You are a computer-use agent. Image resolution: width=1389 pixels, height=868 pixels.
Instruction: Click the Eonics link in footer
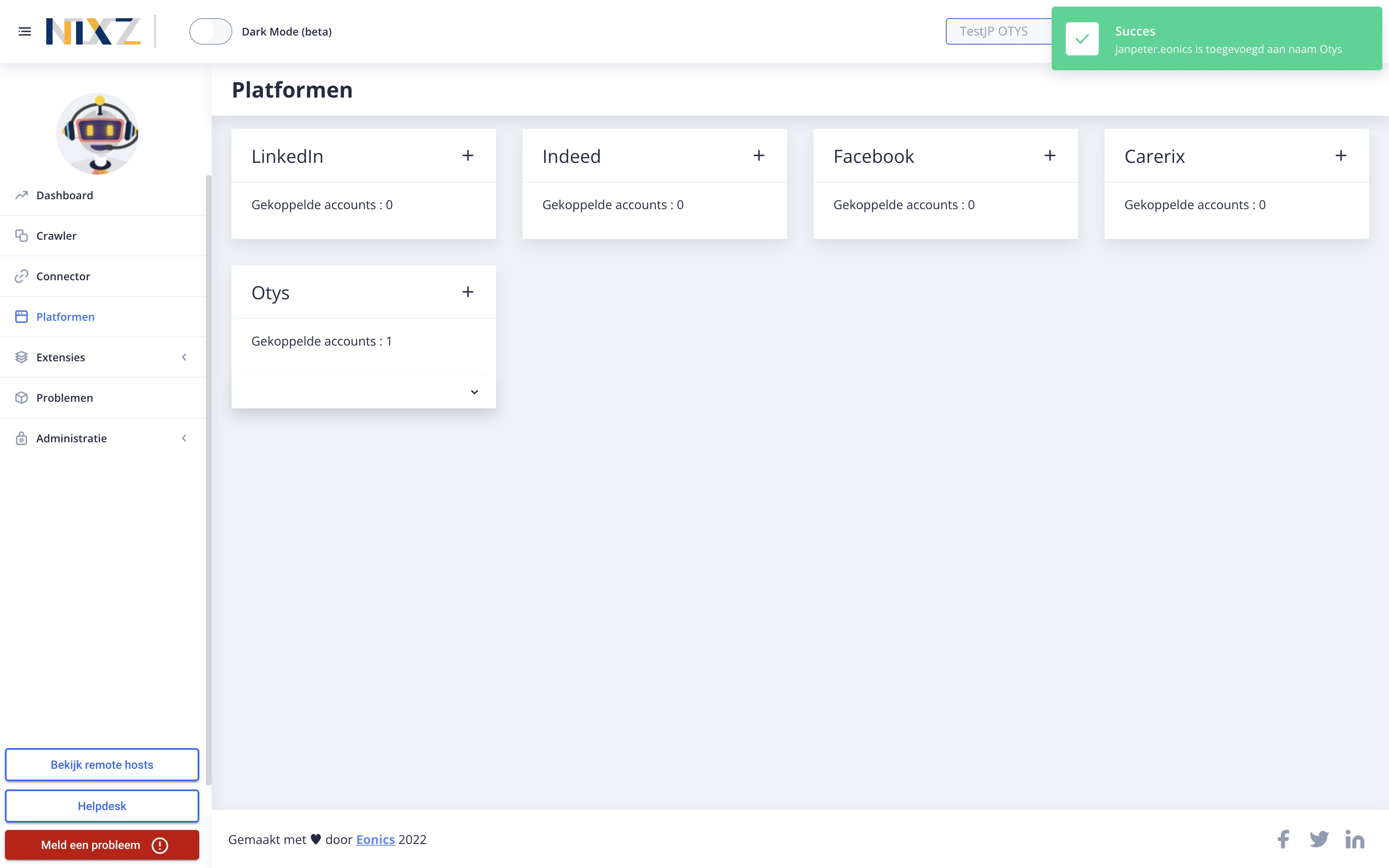(x=375, y=839)
